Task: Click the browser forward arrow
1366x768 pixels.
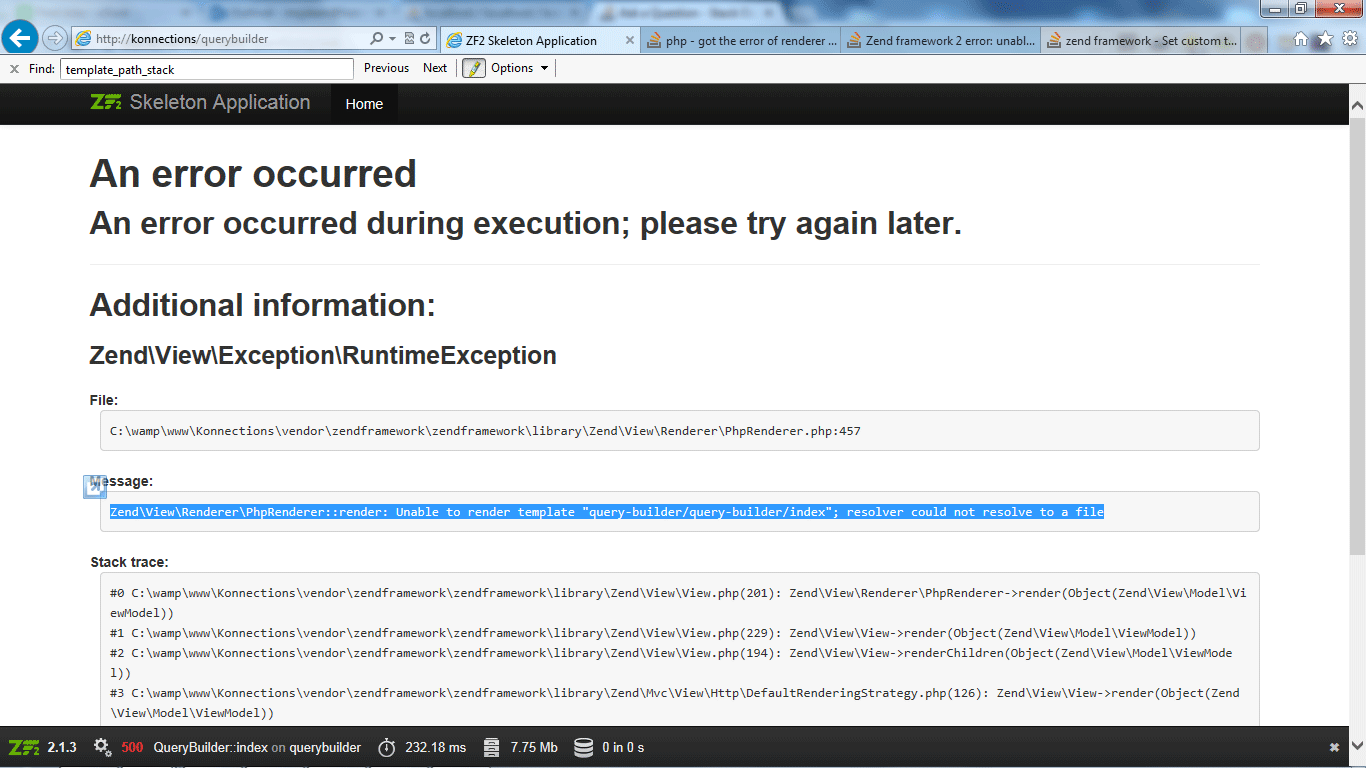Action: point(55,39)
